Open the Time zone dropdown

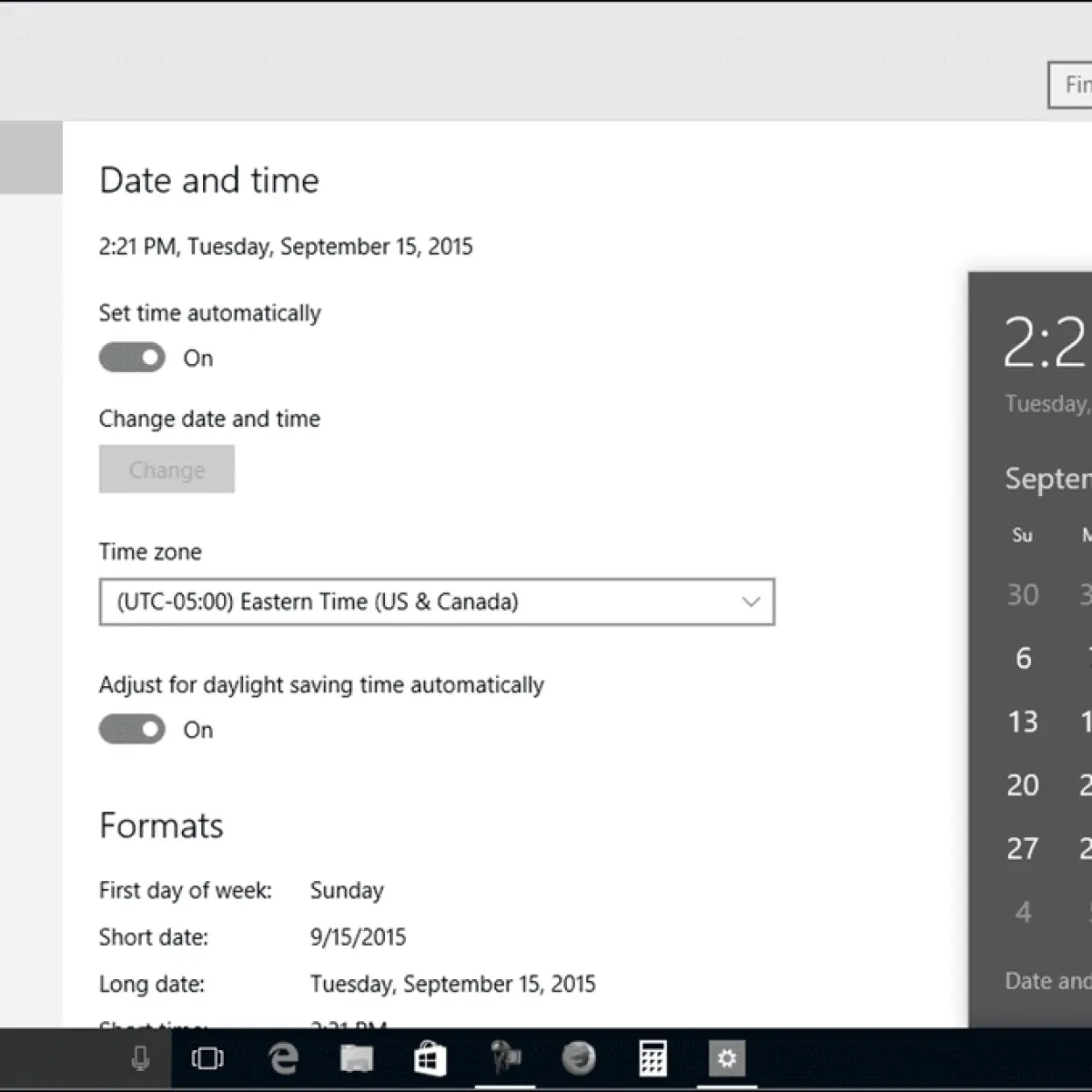pos(437,602)
